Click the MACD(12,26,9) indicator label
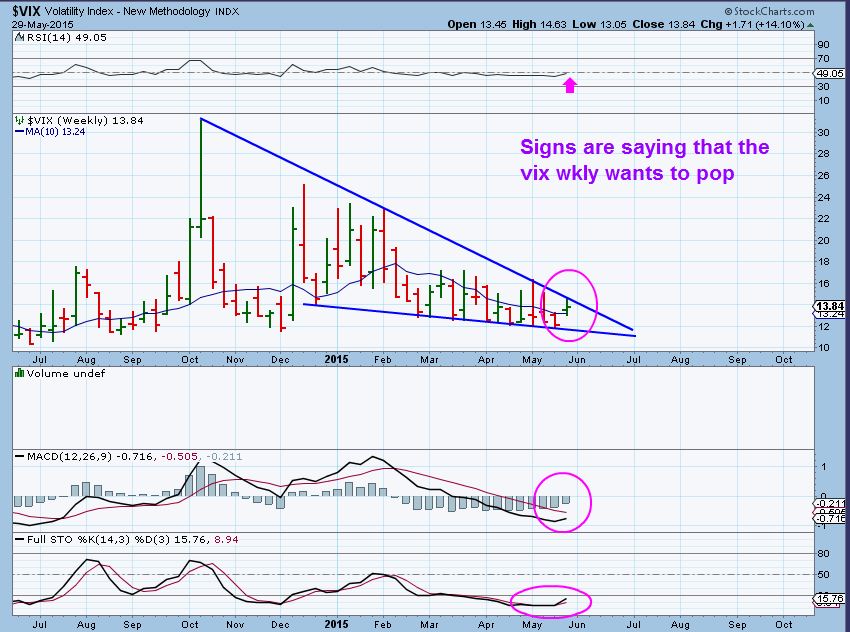Screen dimensions: 850x632 click(58, 457)
